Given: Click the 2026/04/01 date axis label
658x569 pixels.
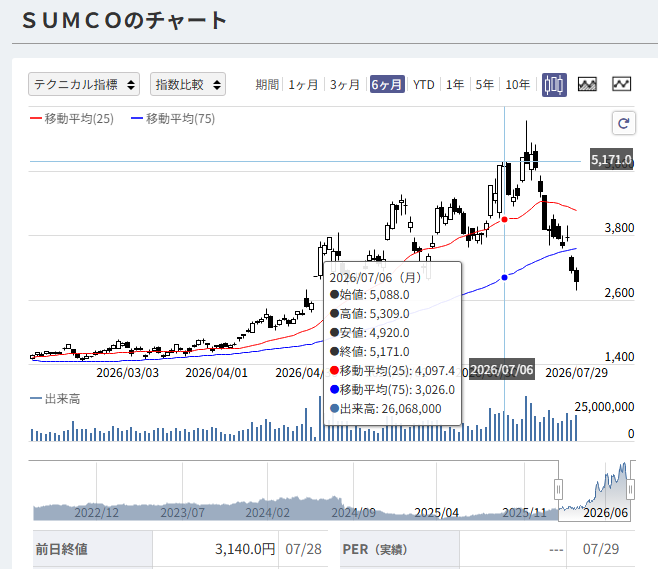Looking at the screenshot, I should (217, 373).
